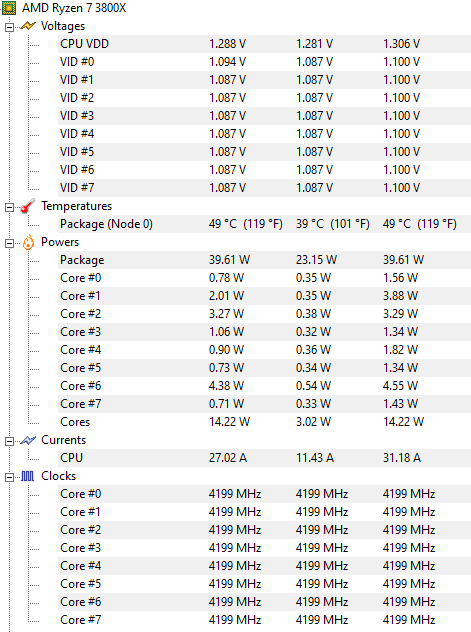Click the CPU maximum current 31.18 A

(402, 458)
